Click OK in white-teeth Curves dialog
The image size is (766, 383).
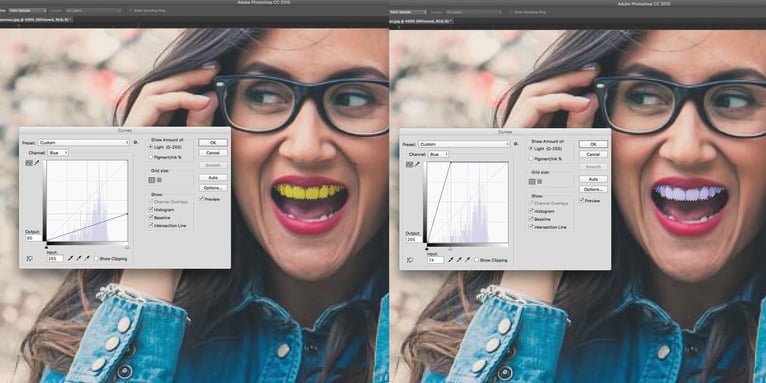tap(593, 144)
